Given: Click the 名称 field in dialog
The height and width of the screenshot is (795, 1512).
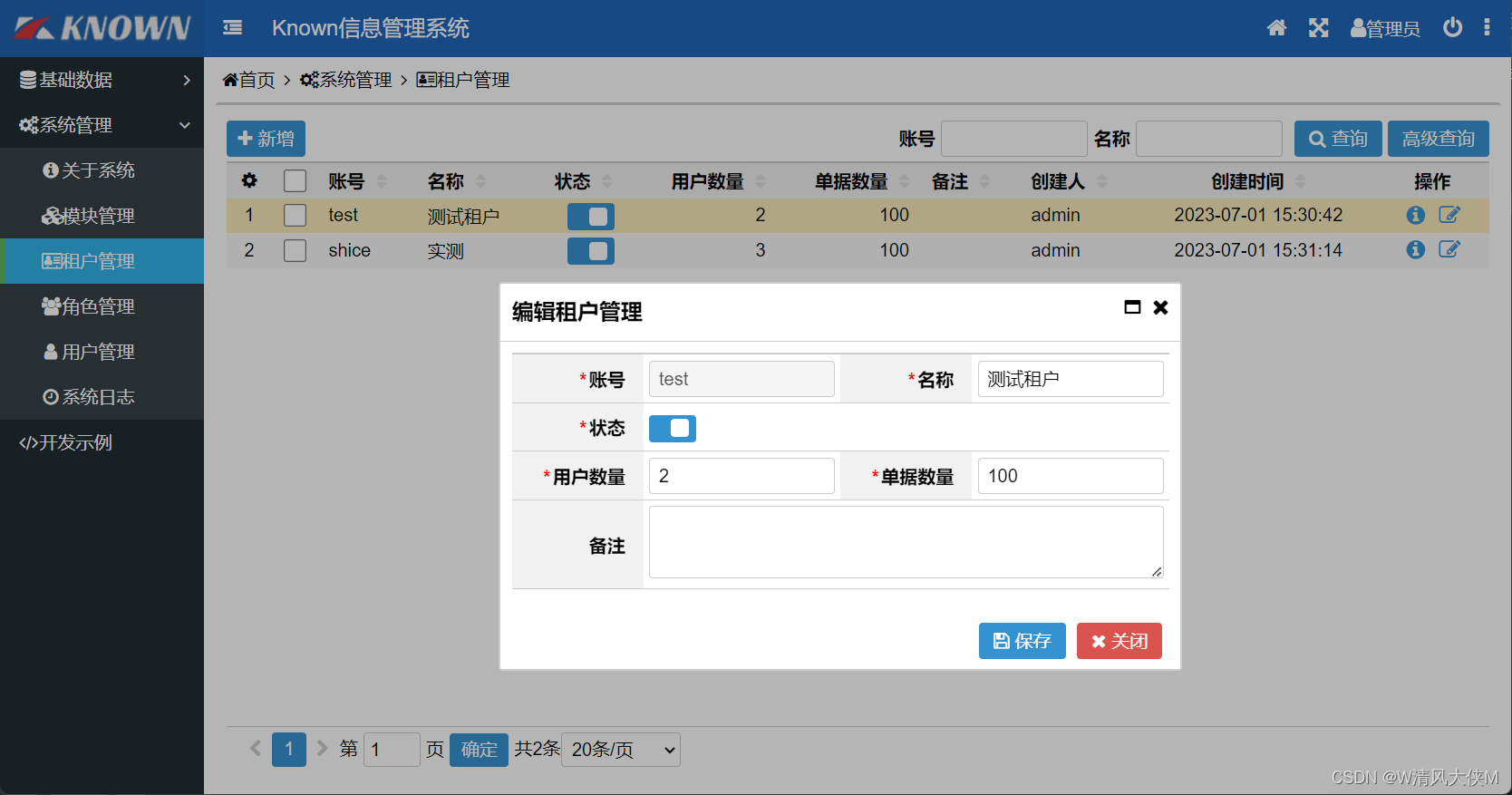Looking at the screenshot, I should point(1071,379).
